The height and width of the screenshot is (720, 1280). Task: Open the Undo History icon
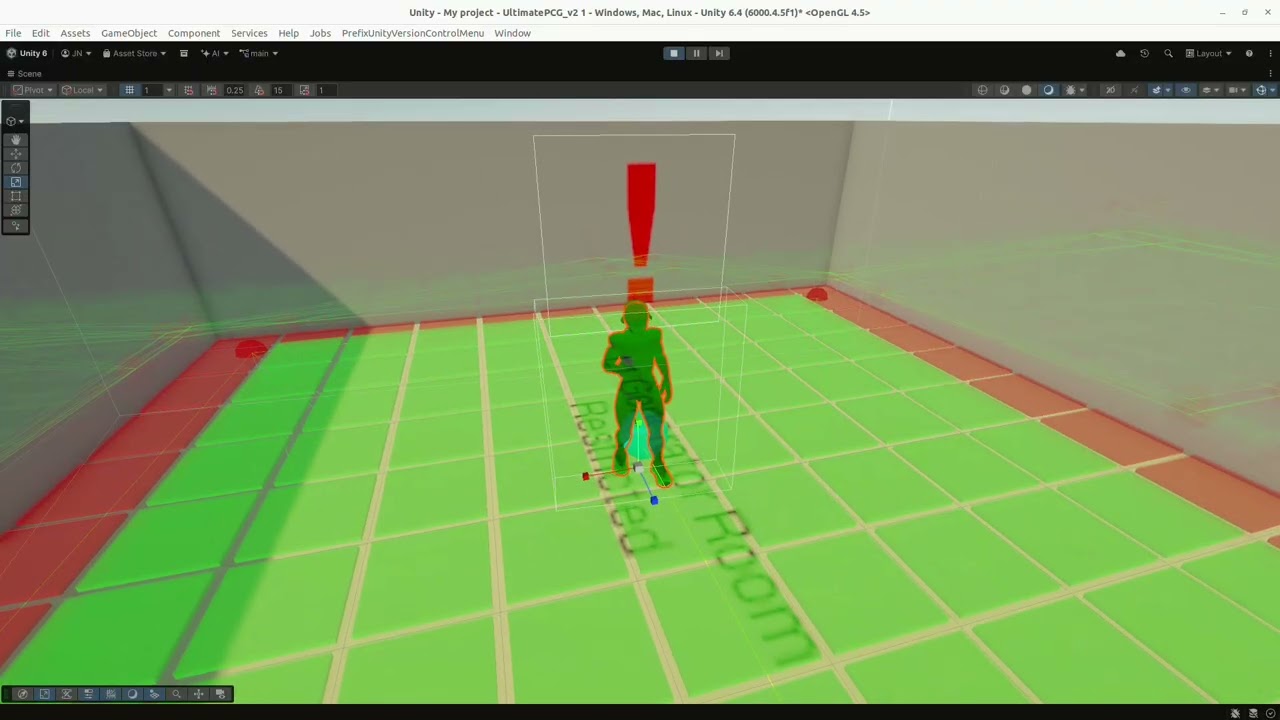pos(1144,53)
